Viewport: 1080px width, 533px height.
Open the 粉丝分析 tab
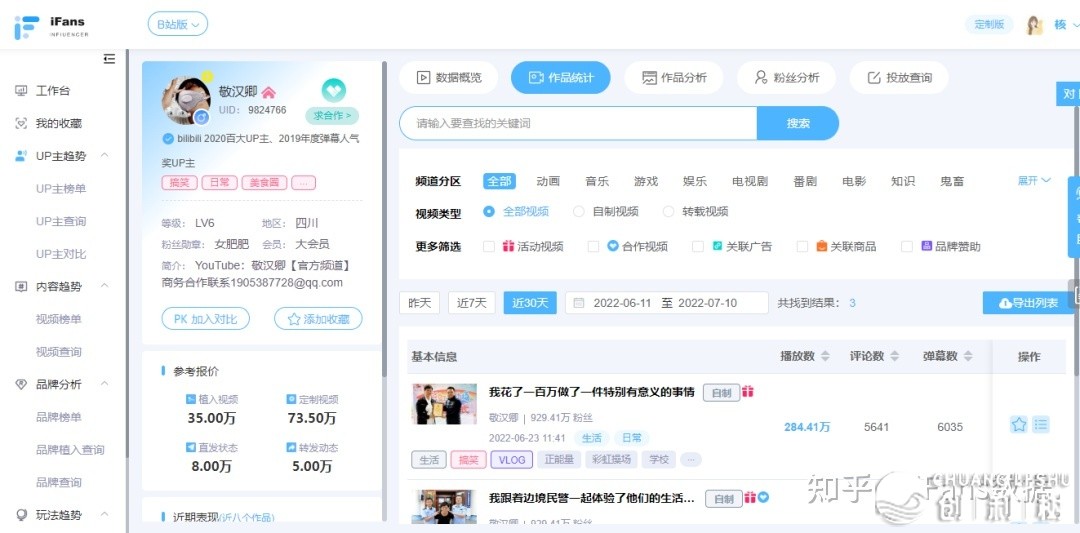point(786,77)
